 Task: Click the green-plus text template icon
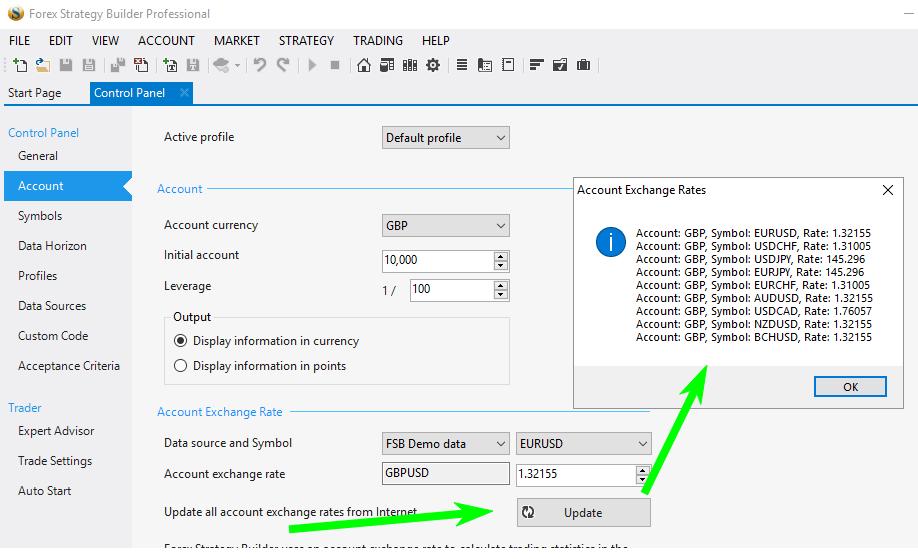click(170, 65)
